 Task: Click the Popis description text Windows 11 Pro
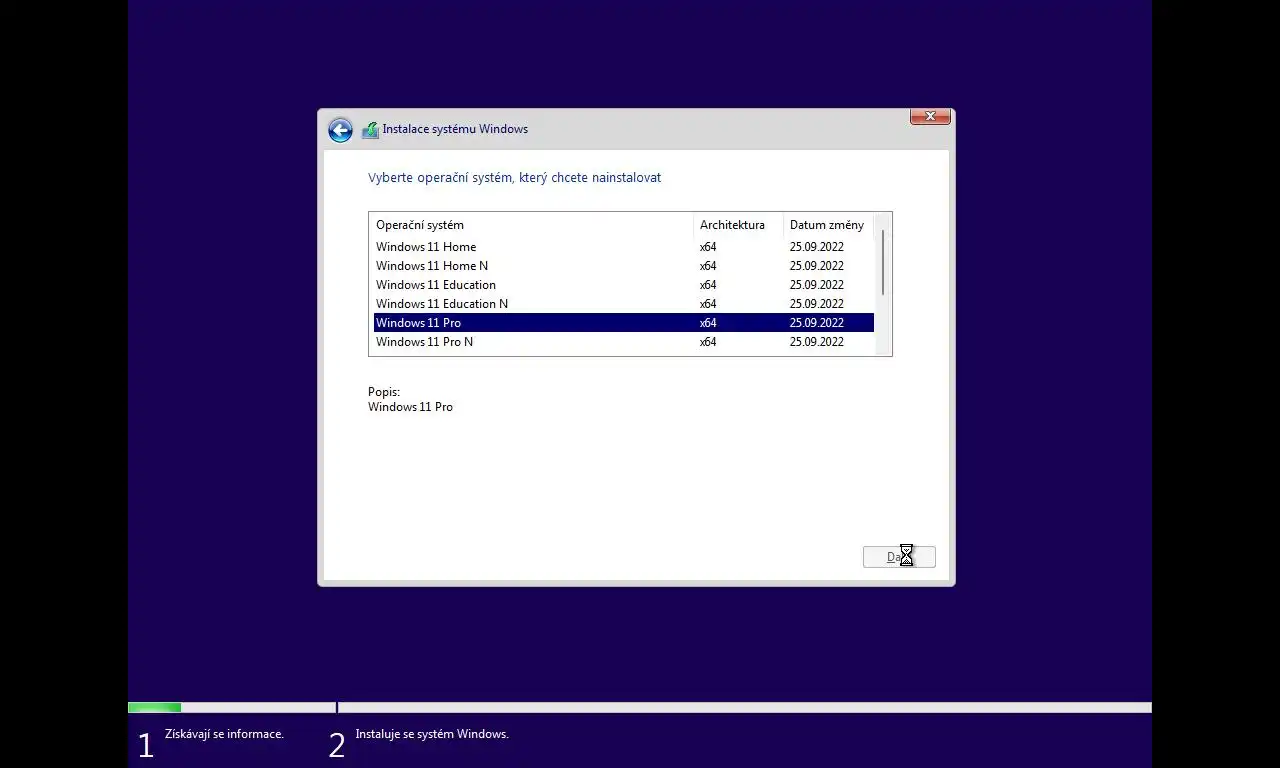click(x=410, y=407)
